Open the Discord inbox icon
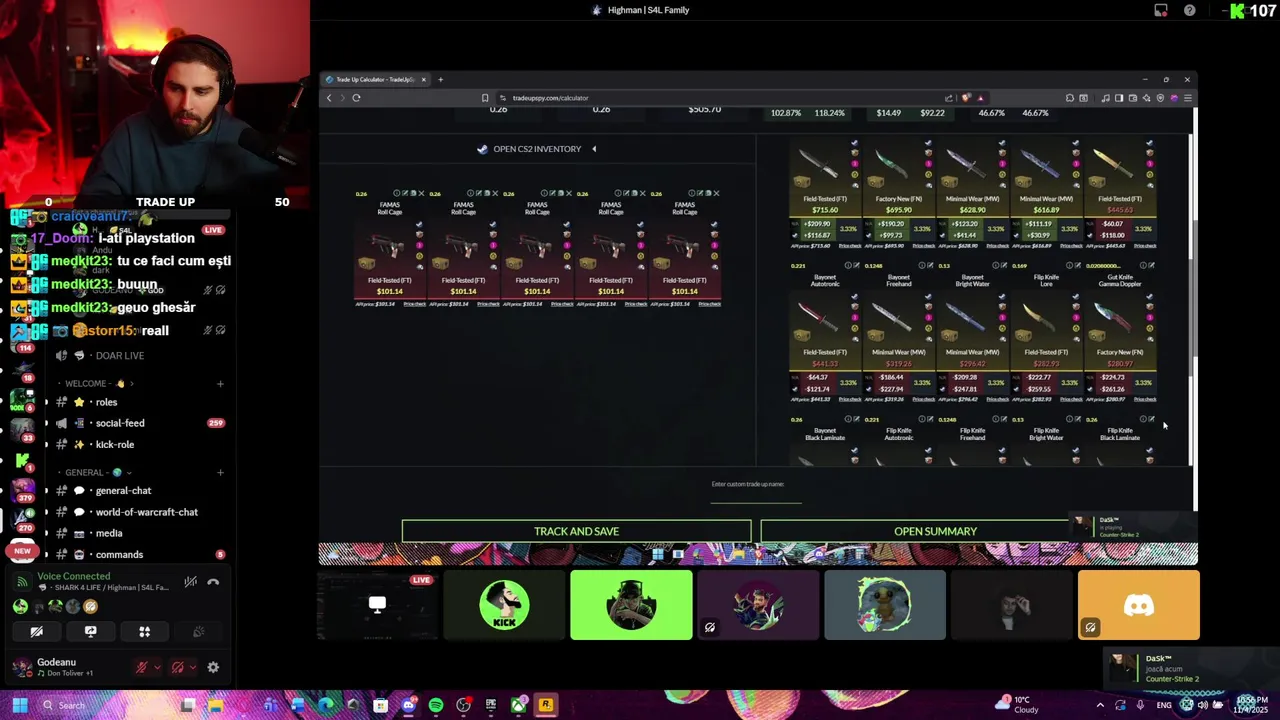1280x720 pixels. coord(1161,10)
